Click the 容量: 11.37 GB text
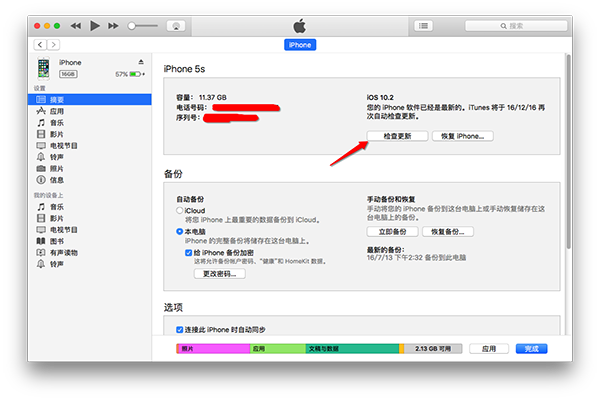The width and height of the screenshot is (600, 400). pyautogui.click(x=201, y=98)
